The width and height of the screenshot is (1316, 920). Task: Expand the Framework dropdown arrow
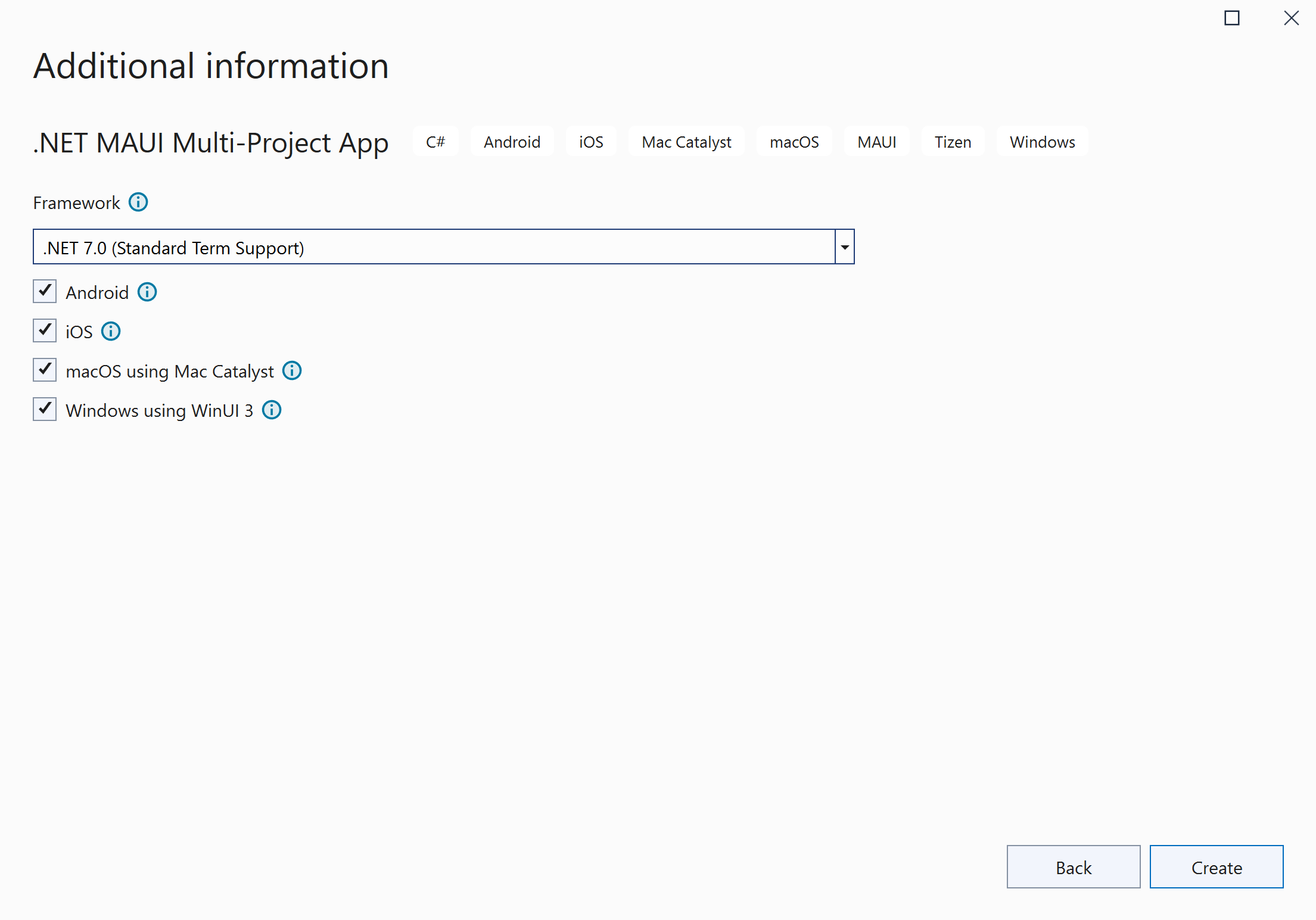coord(844,247)
